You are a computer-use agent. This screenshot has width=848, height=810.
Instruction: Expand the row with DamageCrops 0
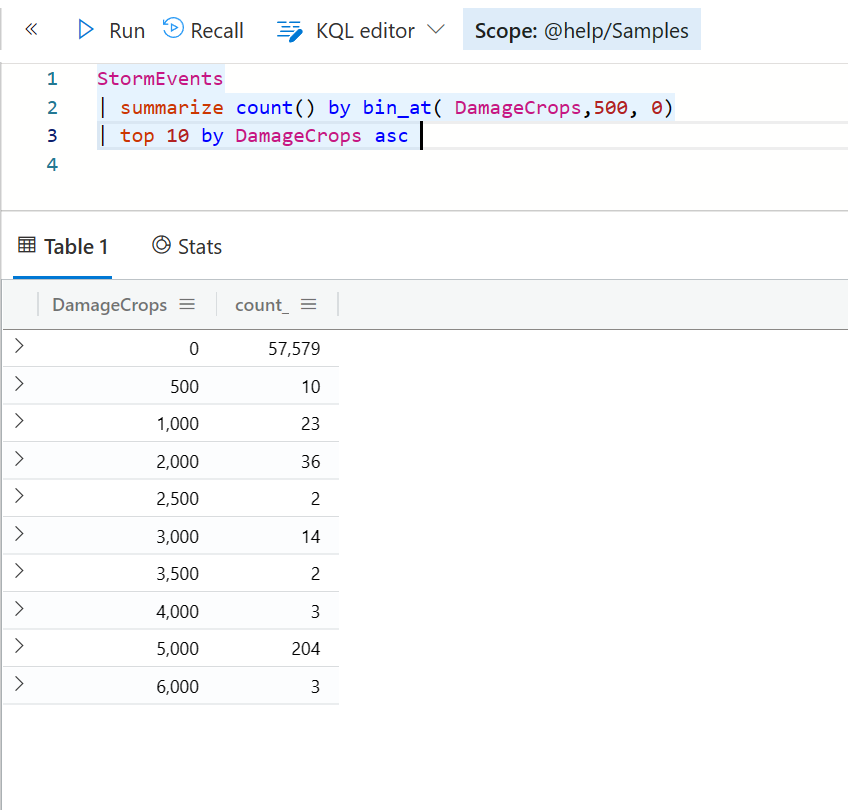coord(19,346)
